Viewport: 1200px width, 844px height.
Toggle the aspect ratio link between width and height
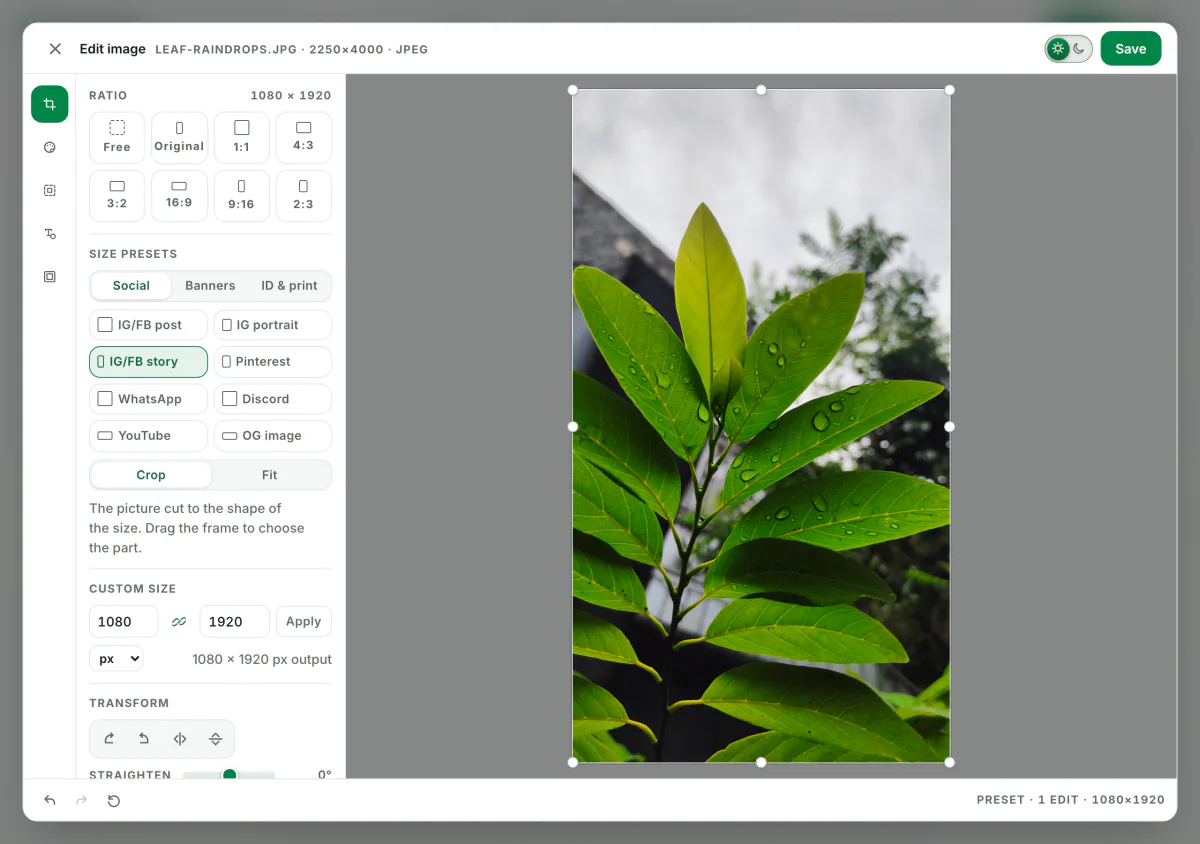pyautogui.click(x=179, y=621)
